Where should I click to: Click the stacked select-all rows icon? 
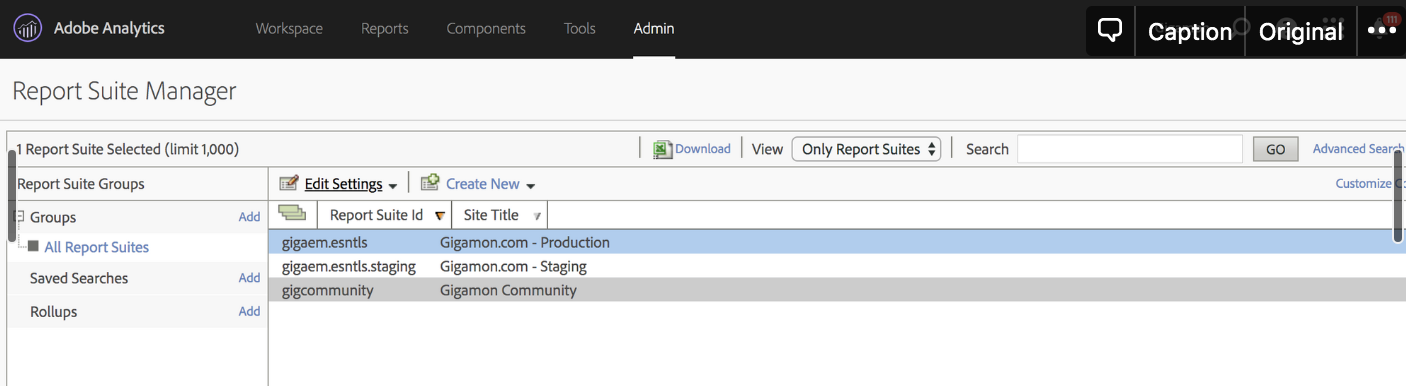pos(292,213)
